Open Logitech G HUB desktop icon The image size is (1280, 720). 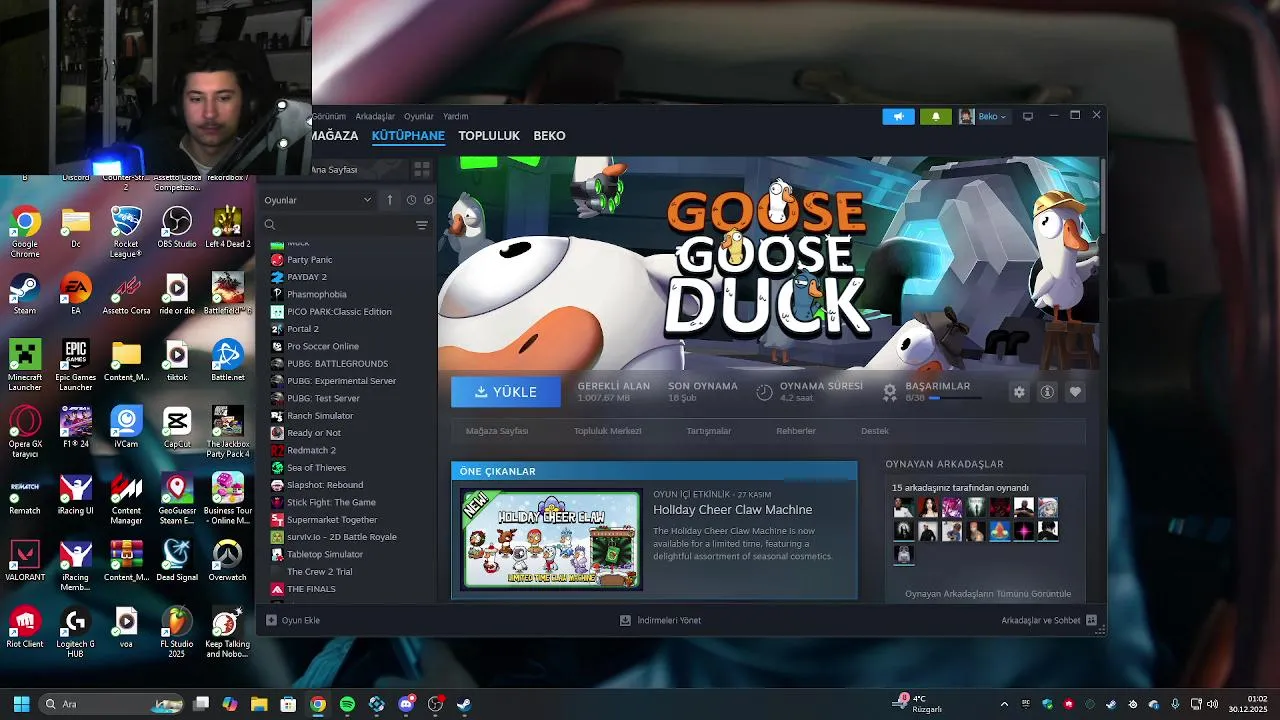[x=76, y=632]
